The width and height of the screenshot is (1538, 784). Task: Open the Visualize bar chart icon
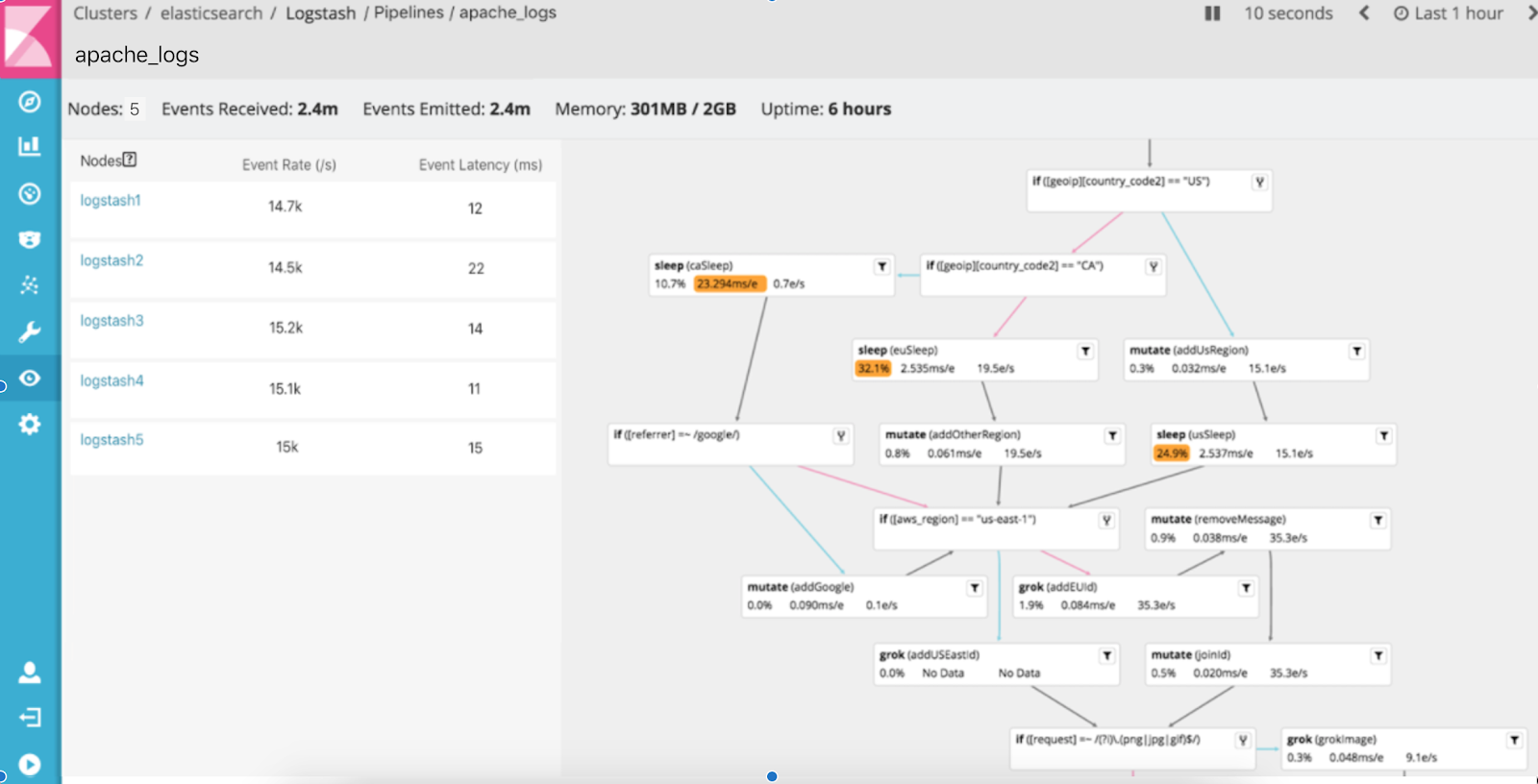click(30, 146)
